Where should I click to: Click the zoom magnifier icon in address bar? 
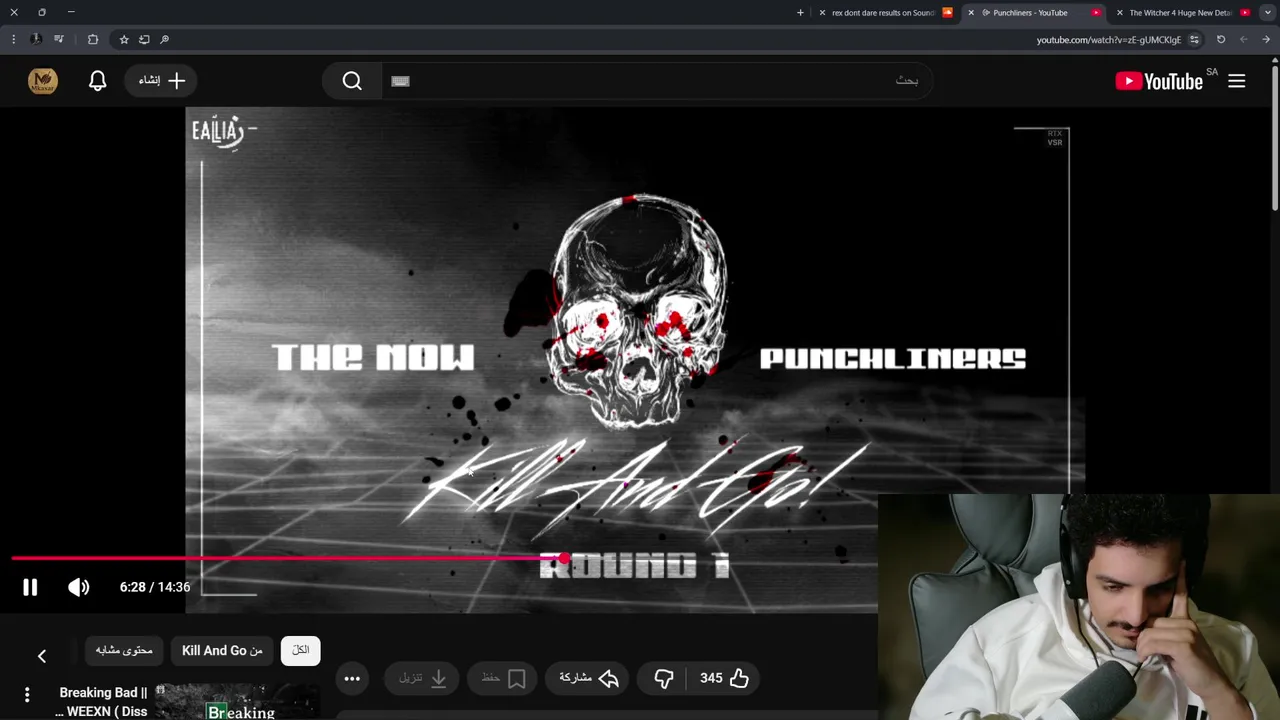coord(164,39)
